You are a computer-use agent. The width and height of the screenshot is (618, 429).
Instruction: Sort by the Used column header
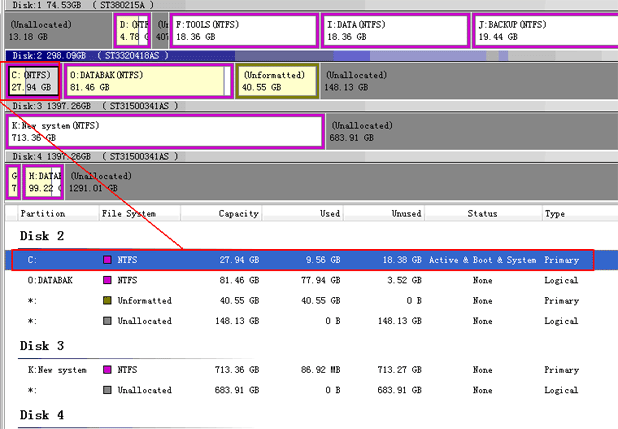tap(302, 213)
